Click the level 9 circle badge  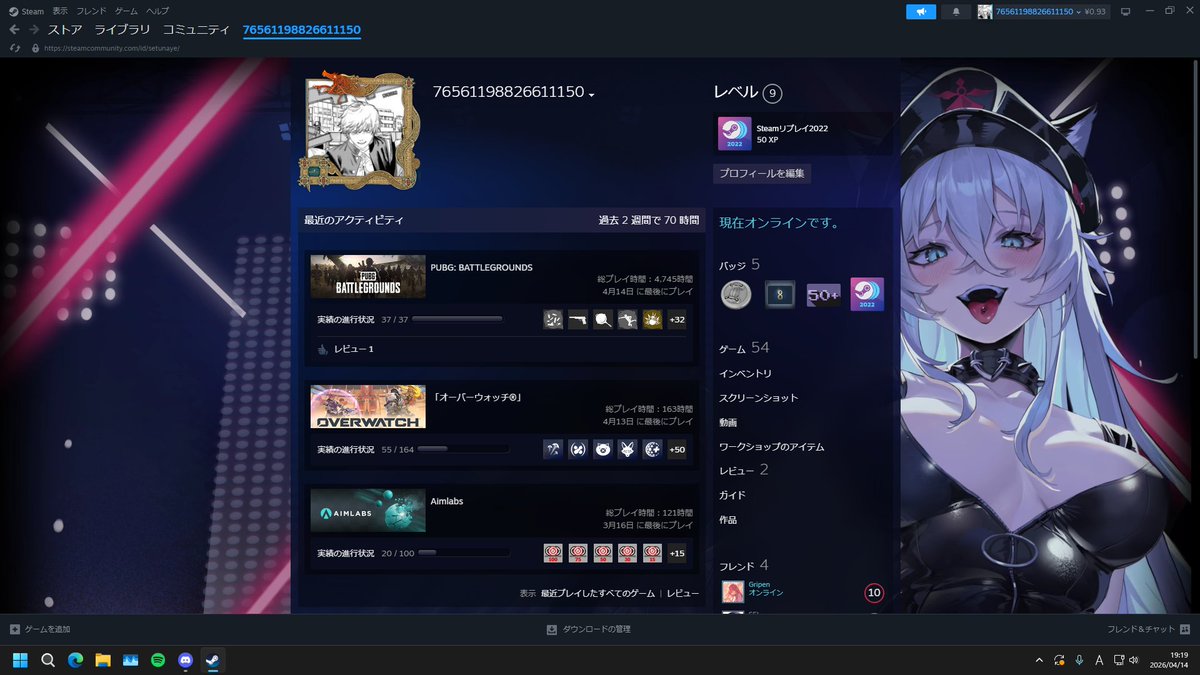(x=772, y=93)
